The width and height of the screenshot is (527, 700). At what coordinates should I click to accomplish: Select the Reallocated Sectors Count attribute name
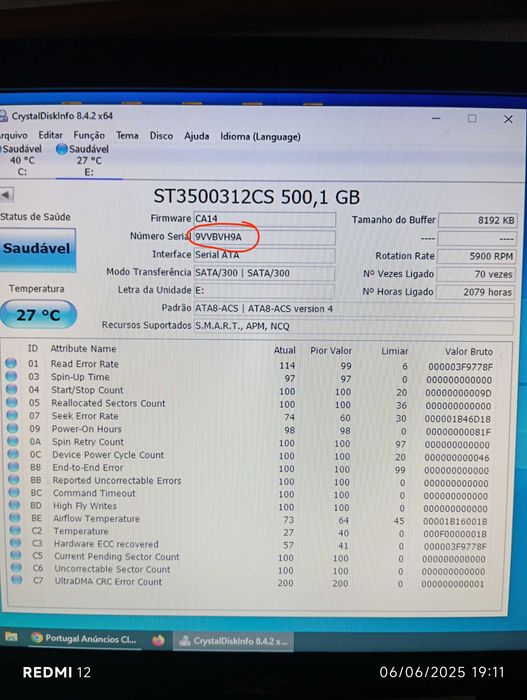pos(108,403)
